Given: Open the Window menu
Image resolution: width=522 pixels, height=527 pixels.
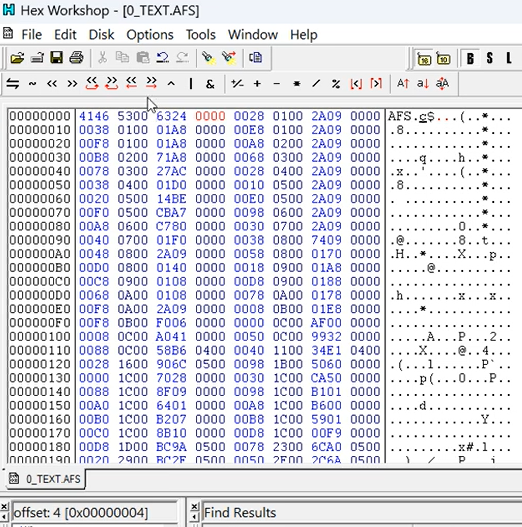Looking at the screenshot, I should [253, 35].
